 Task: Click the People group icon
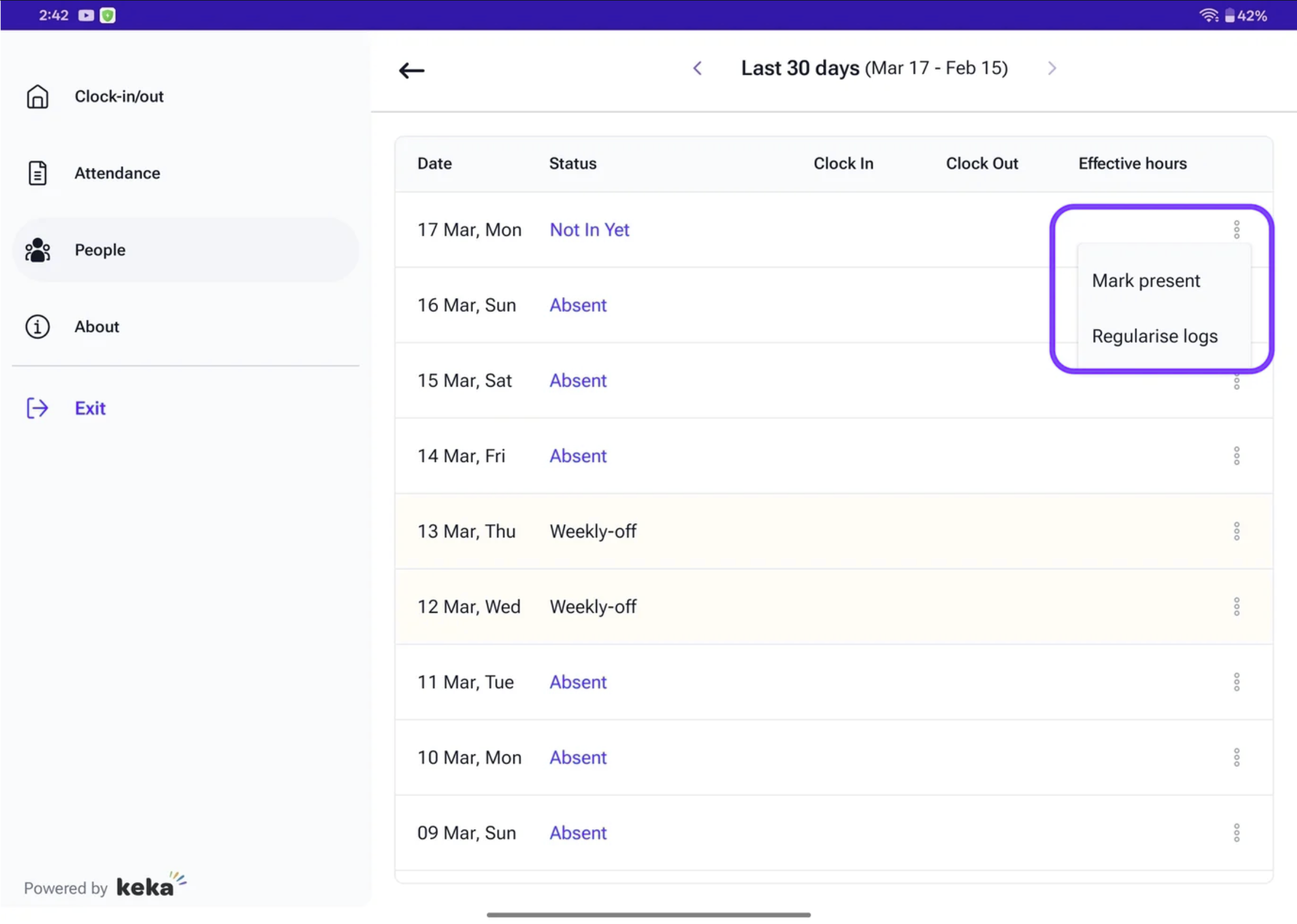tap(38, 250)
